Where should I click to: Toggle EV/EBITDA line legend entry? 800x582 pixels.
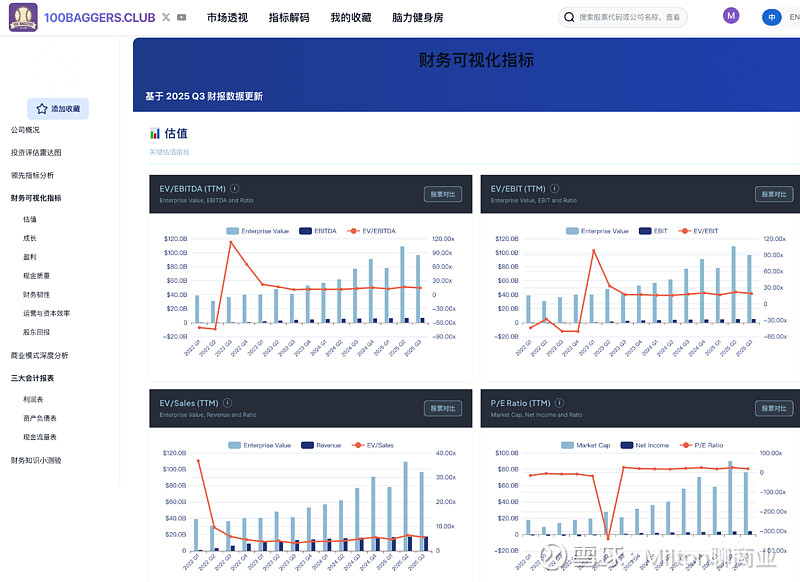coord(371,231)
